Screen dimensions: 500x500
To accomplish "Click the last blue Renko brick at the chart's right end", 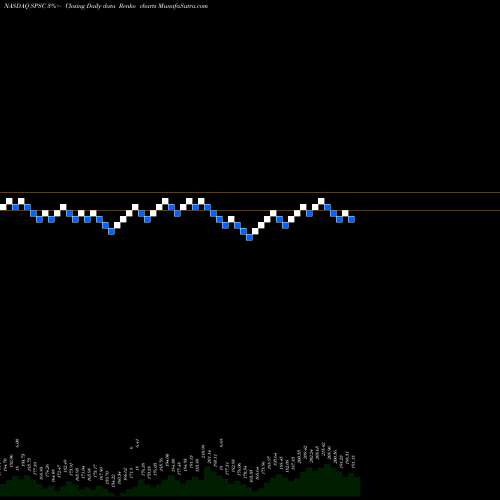I will click(352, 219).
